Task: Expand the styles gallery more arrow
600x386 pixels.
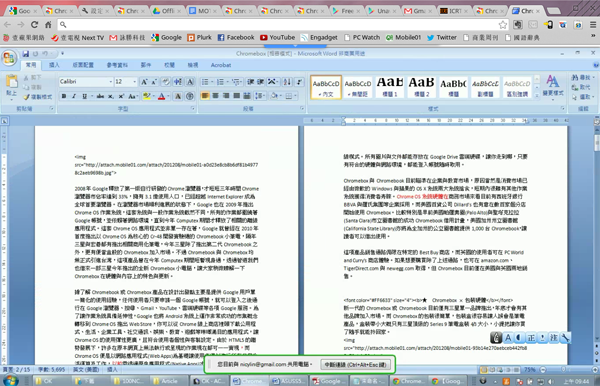Action: 537,95
